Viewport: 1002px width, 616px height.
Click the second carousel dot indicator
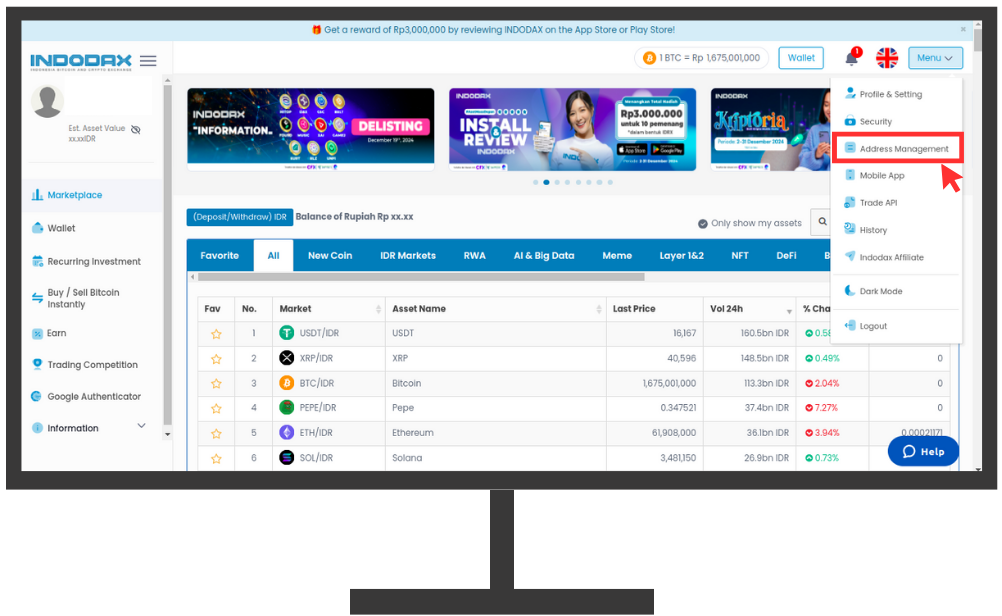546,182
